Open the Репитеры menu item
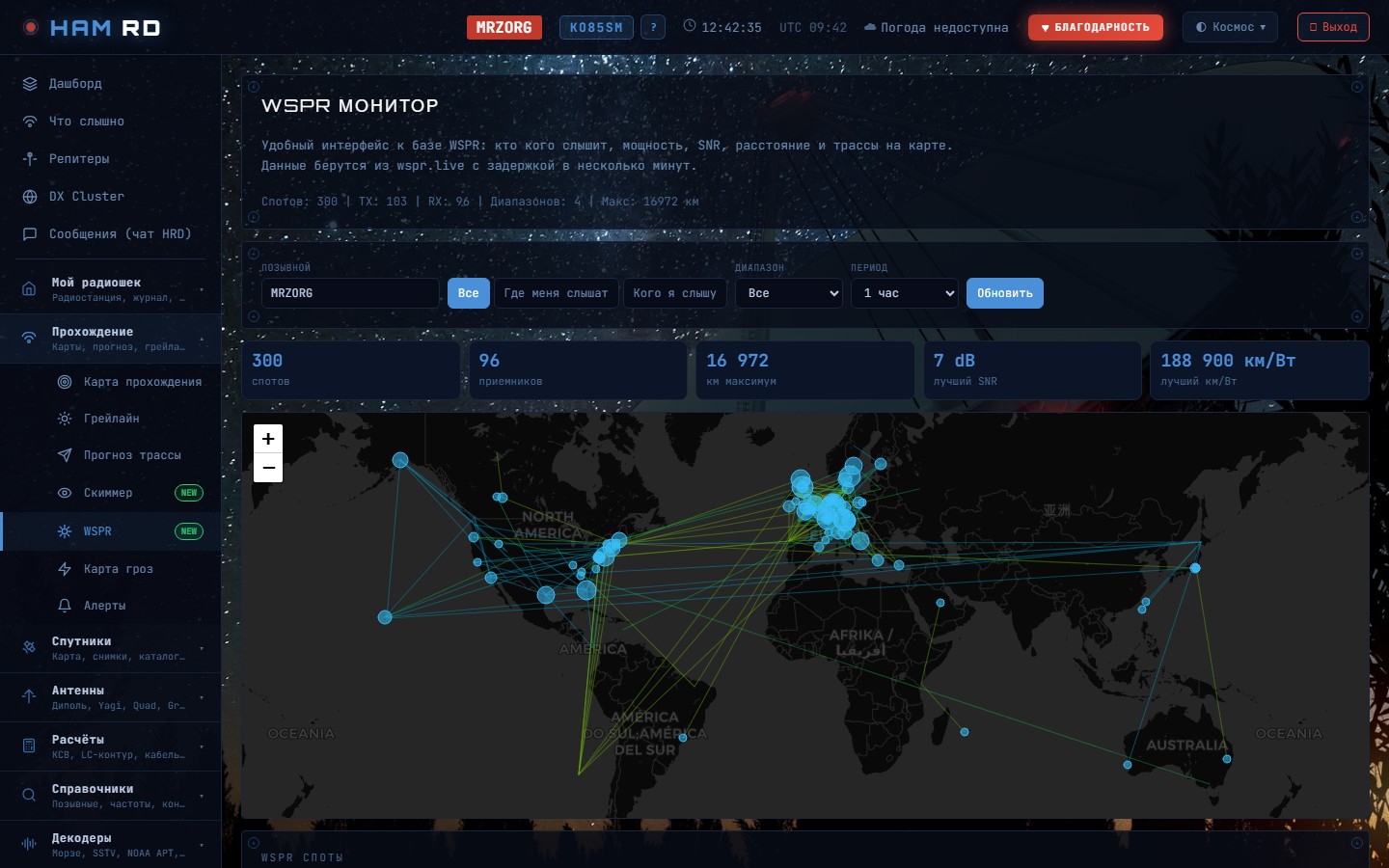The width and height of the screenshot is (1389, 868). pyautogui.click(x=111, y=159)
